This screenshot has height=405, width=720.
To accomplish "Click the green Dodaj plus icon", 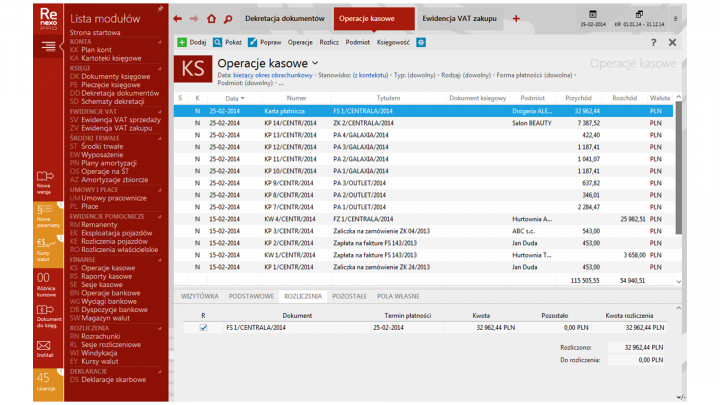I will pyautogui.click(x=182, y=42).
